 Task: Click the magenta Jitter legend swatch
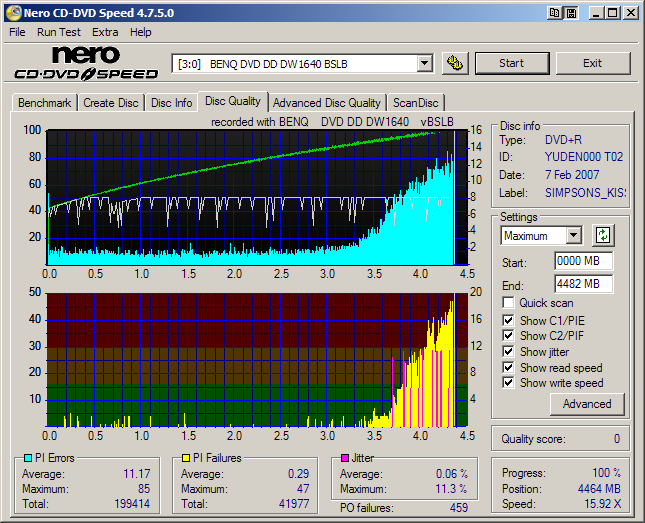point(345,458)
